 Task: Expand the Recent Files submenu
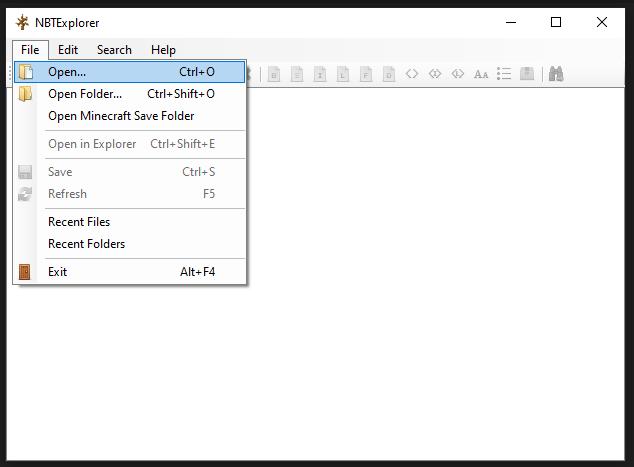[79, 222]
